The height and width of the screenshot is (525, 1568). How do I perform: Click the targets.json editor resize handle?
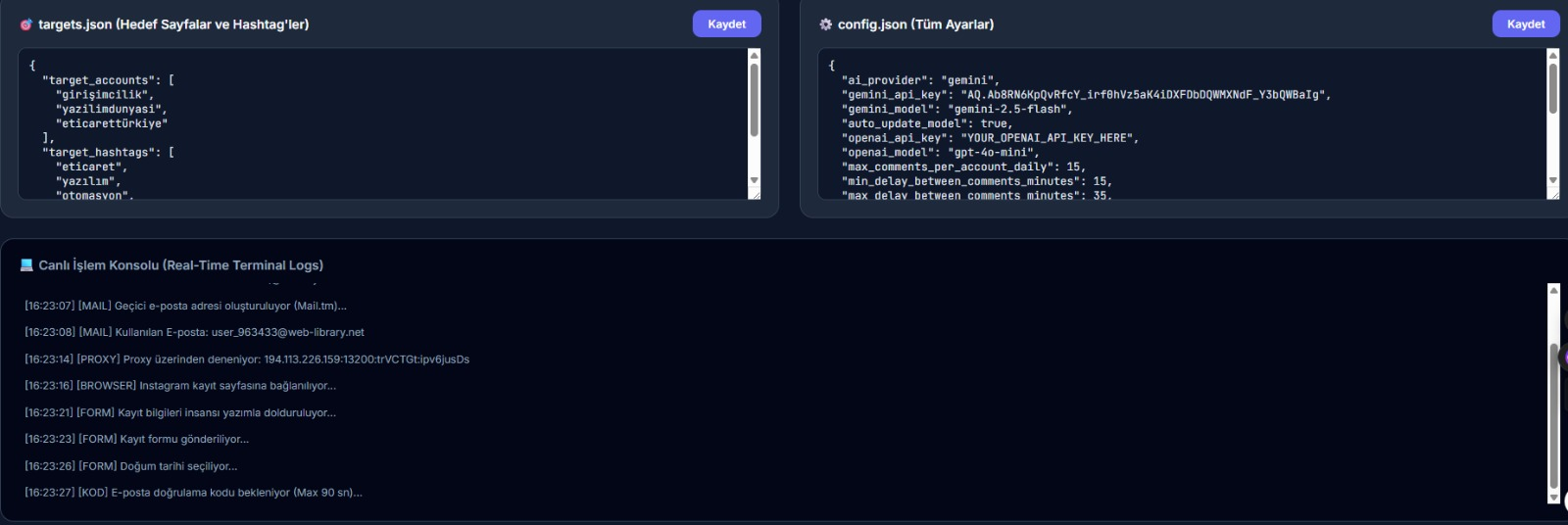tap(755, 193)
